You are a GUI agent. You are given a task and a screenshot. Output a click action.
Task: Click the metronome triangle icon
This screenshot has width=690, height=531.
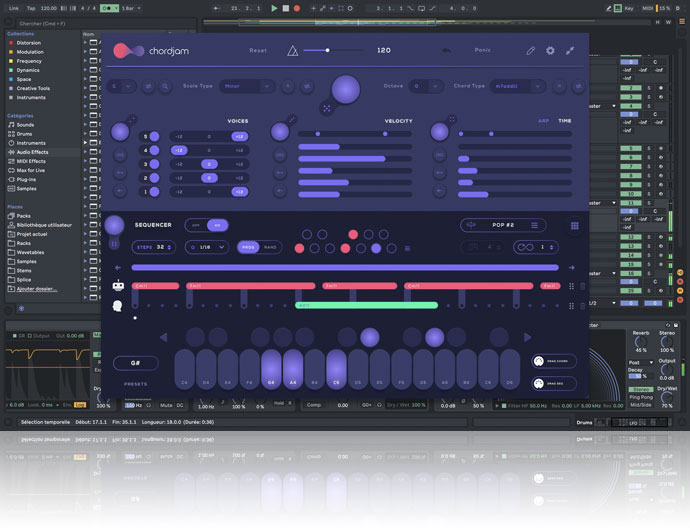292,50
